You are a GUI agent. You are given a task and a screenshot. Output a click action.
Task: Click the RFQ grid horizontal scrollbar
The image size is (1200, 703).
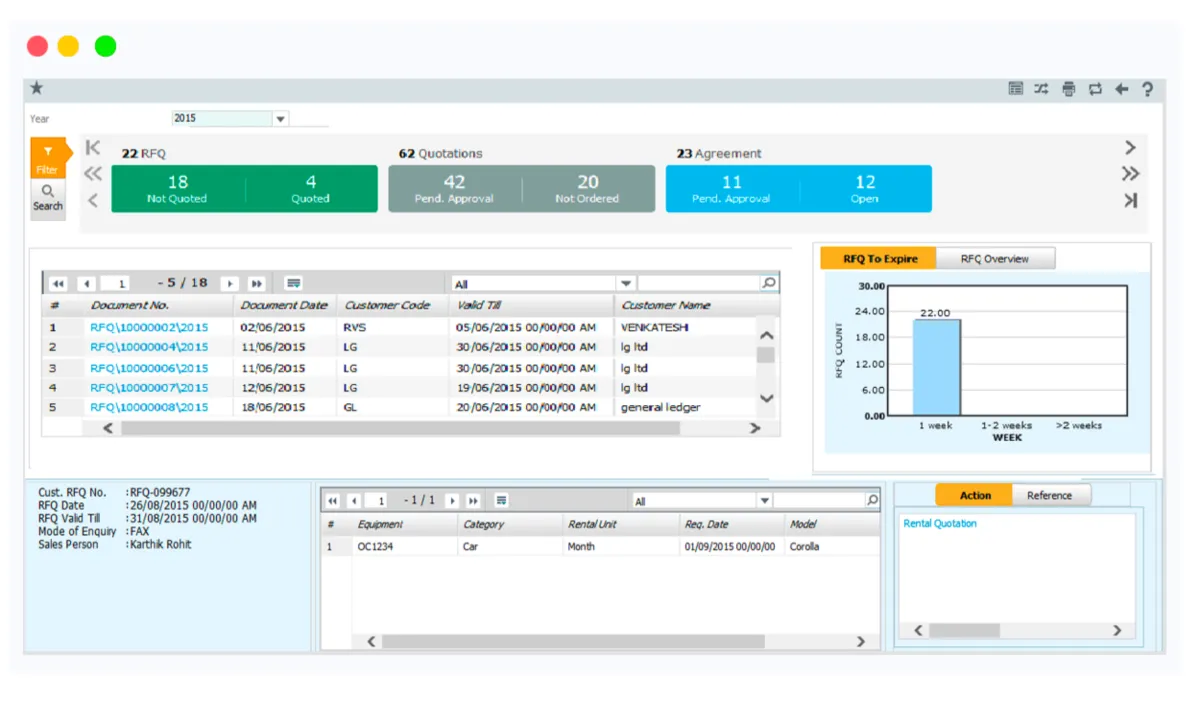click(x=400, y=428)
